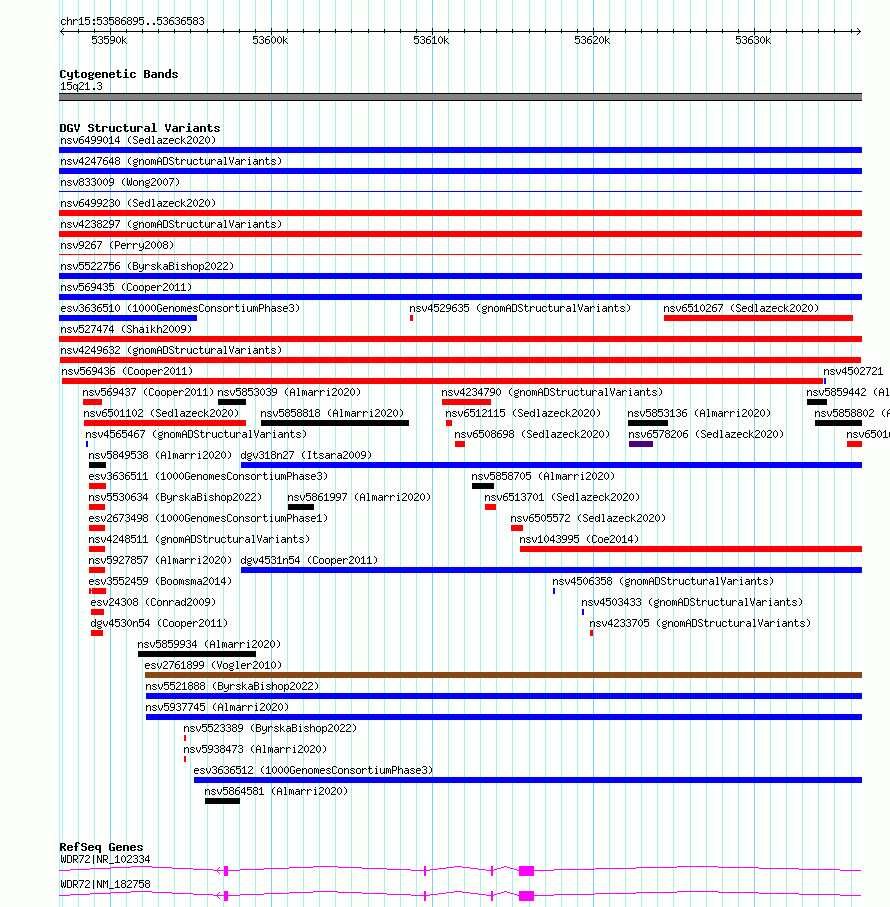Click nsv4248511 gnomADStructuralVariants label
Image resolution: width=890 pixels, height=907 pixels.
[x=199, y=539]
